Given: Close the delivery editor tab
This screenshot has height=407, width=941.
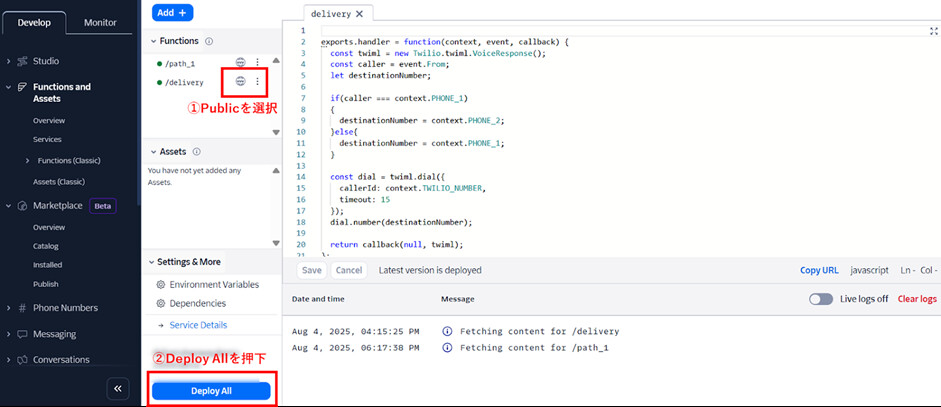Looking at the screenshot, I should [359, 14].
